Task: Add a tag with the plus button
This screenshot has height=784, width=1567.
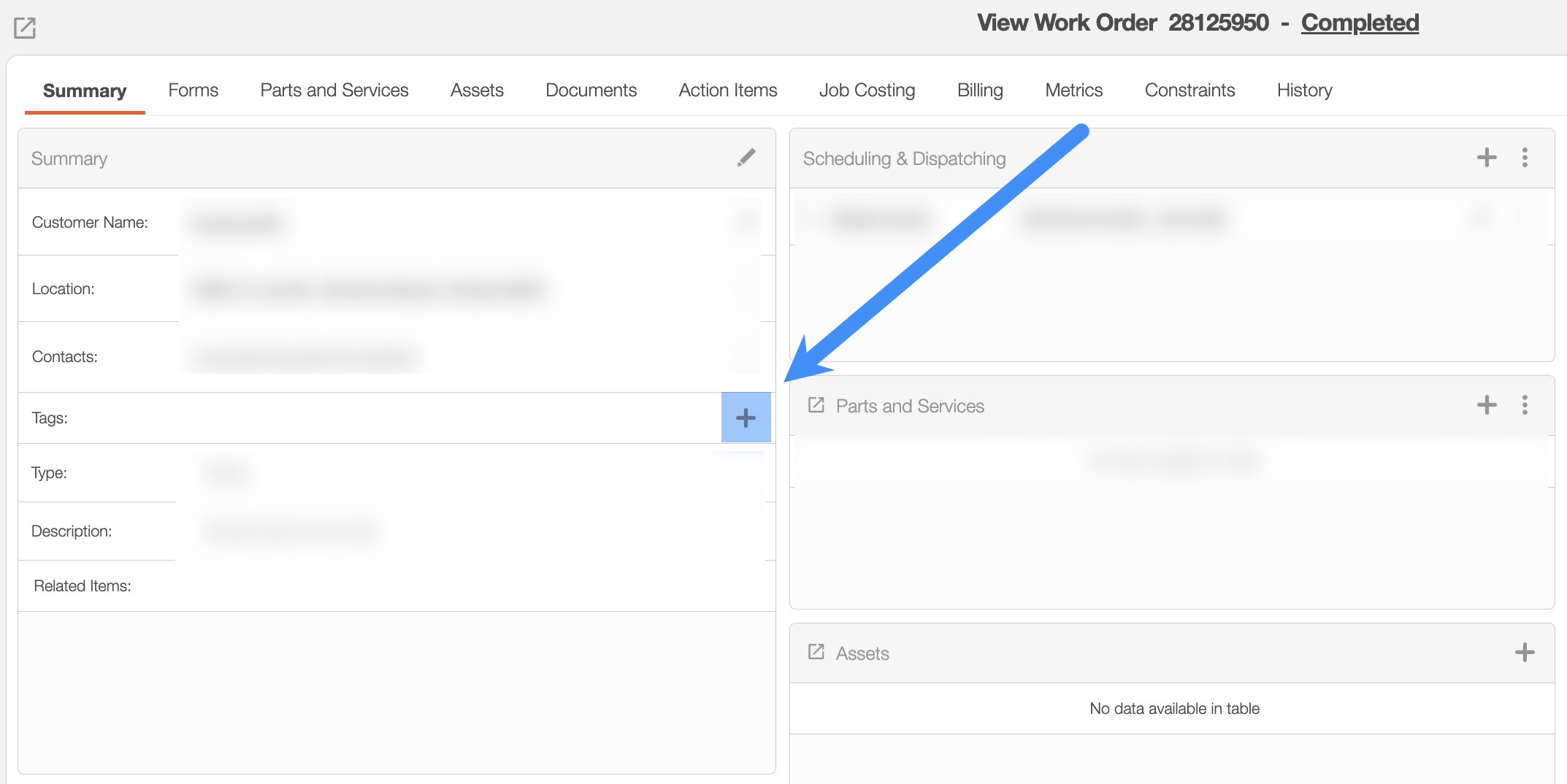Action: coord(746,418)
